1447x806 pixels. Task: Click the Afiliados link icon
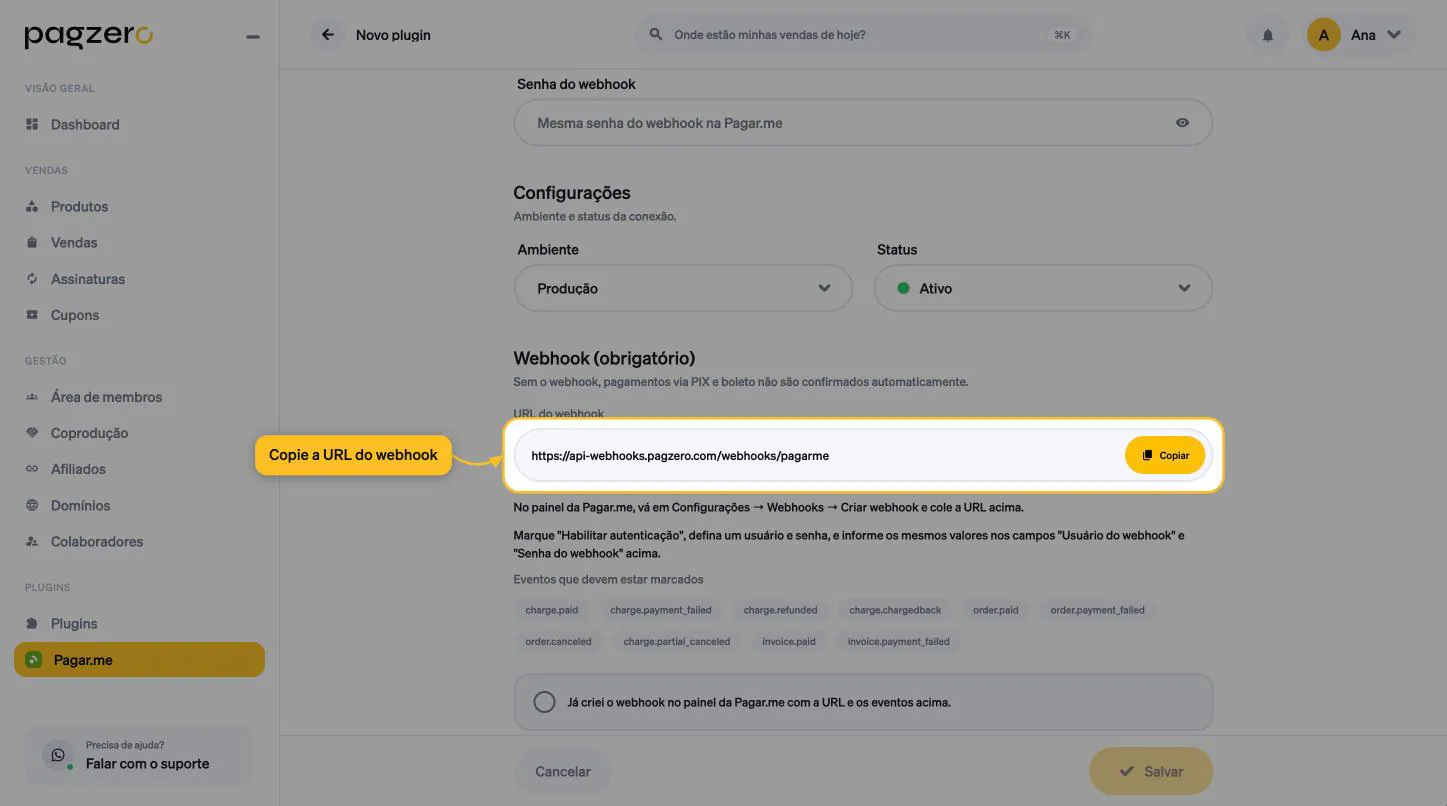click(32, 469)
